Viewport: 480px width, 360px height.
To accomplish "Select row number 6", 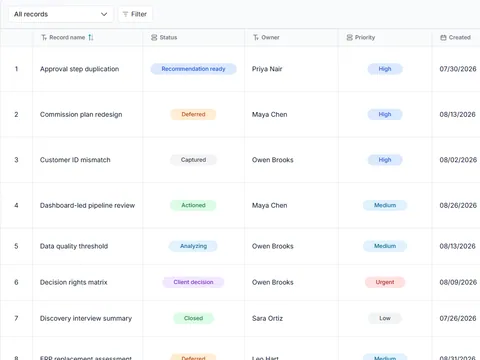I will (16, 282).
